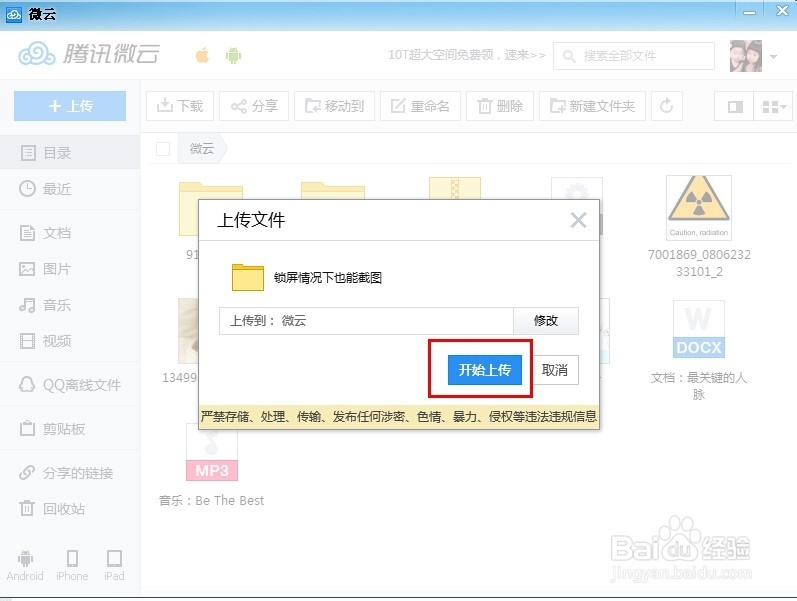Close the 上传文件 dialog

578,220
